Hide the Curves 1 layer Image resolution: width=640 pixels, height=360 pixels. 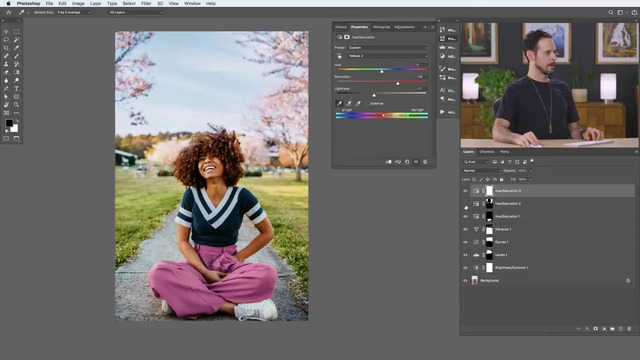coord(465,242)
